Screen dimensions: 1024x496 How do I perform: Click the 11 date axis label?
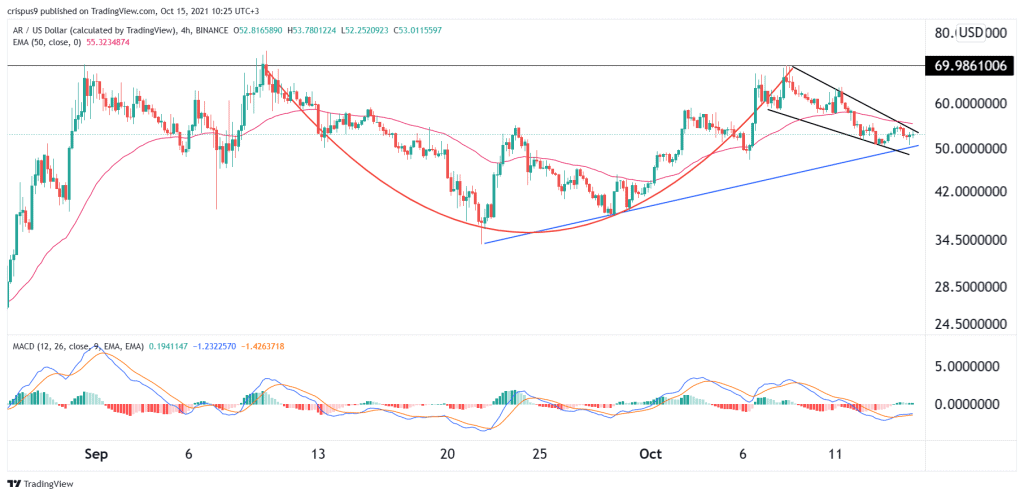tap(837, 454)
